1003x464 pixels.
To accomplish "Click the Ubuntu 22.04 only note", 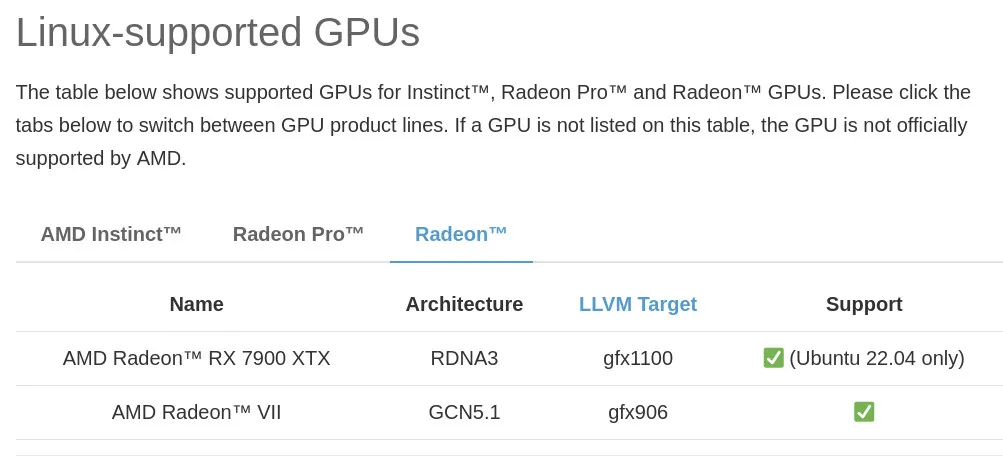I will [x=877, y=358].
